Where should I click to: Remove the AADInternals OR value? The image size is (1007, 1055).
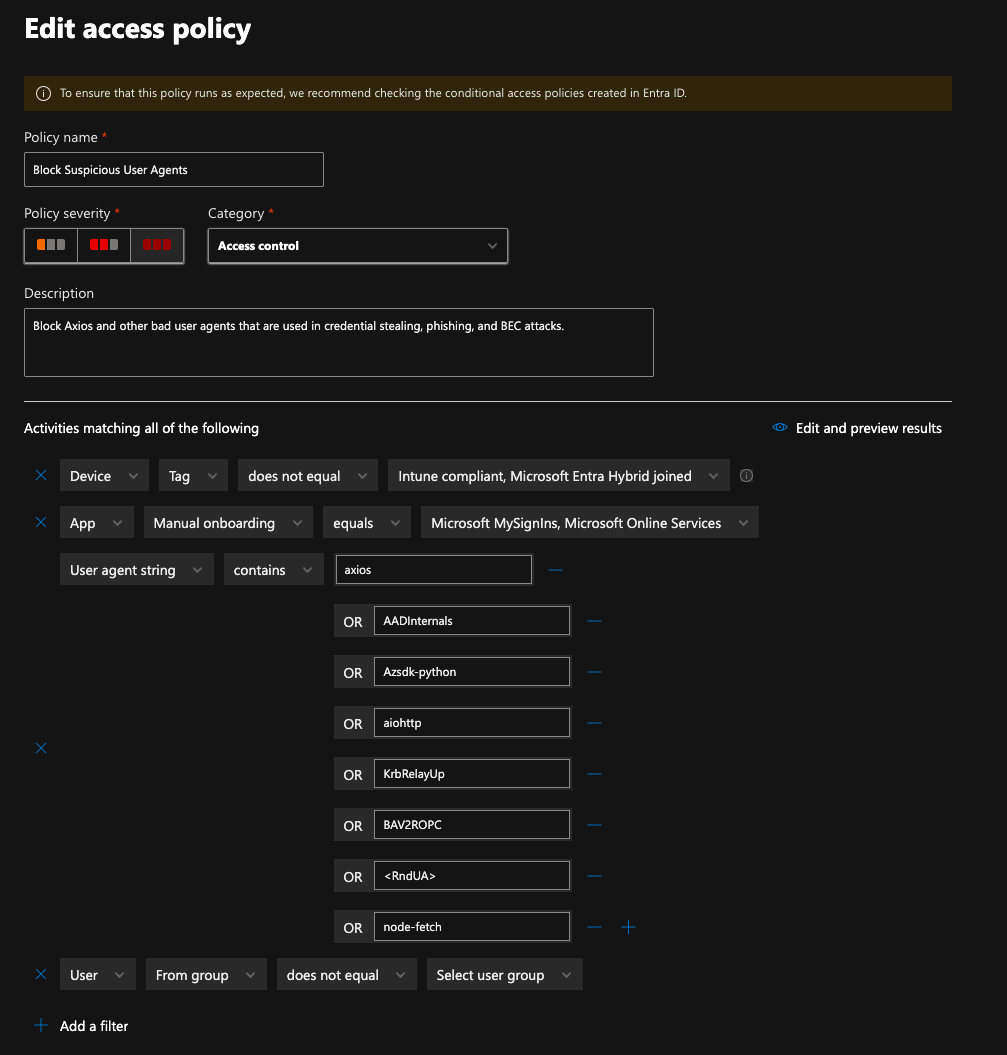click(x=594, y=620)
